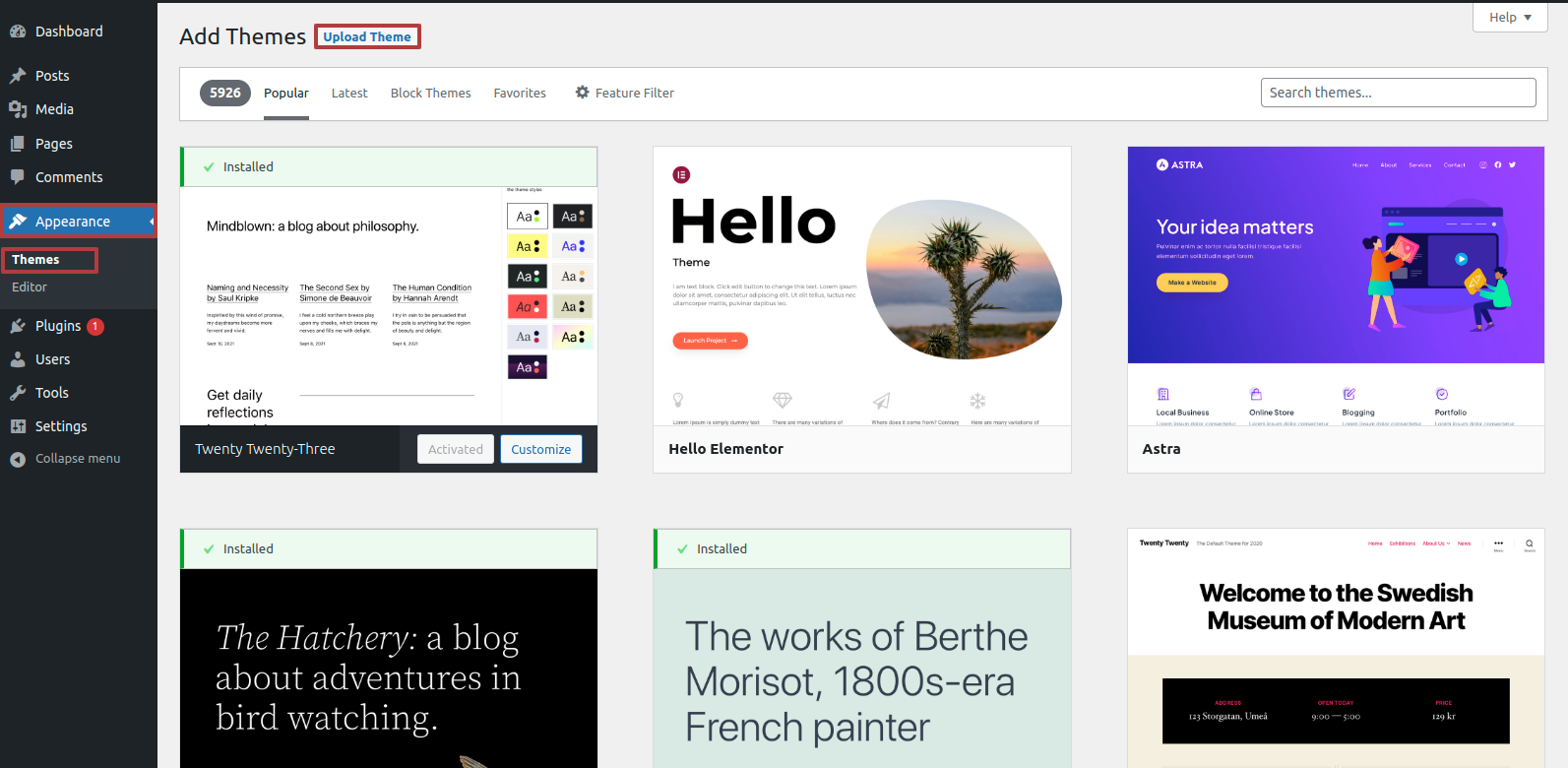
Task: Switch to the Block Themes tab
Action: tap(430, 93)
